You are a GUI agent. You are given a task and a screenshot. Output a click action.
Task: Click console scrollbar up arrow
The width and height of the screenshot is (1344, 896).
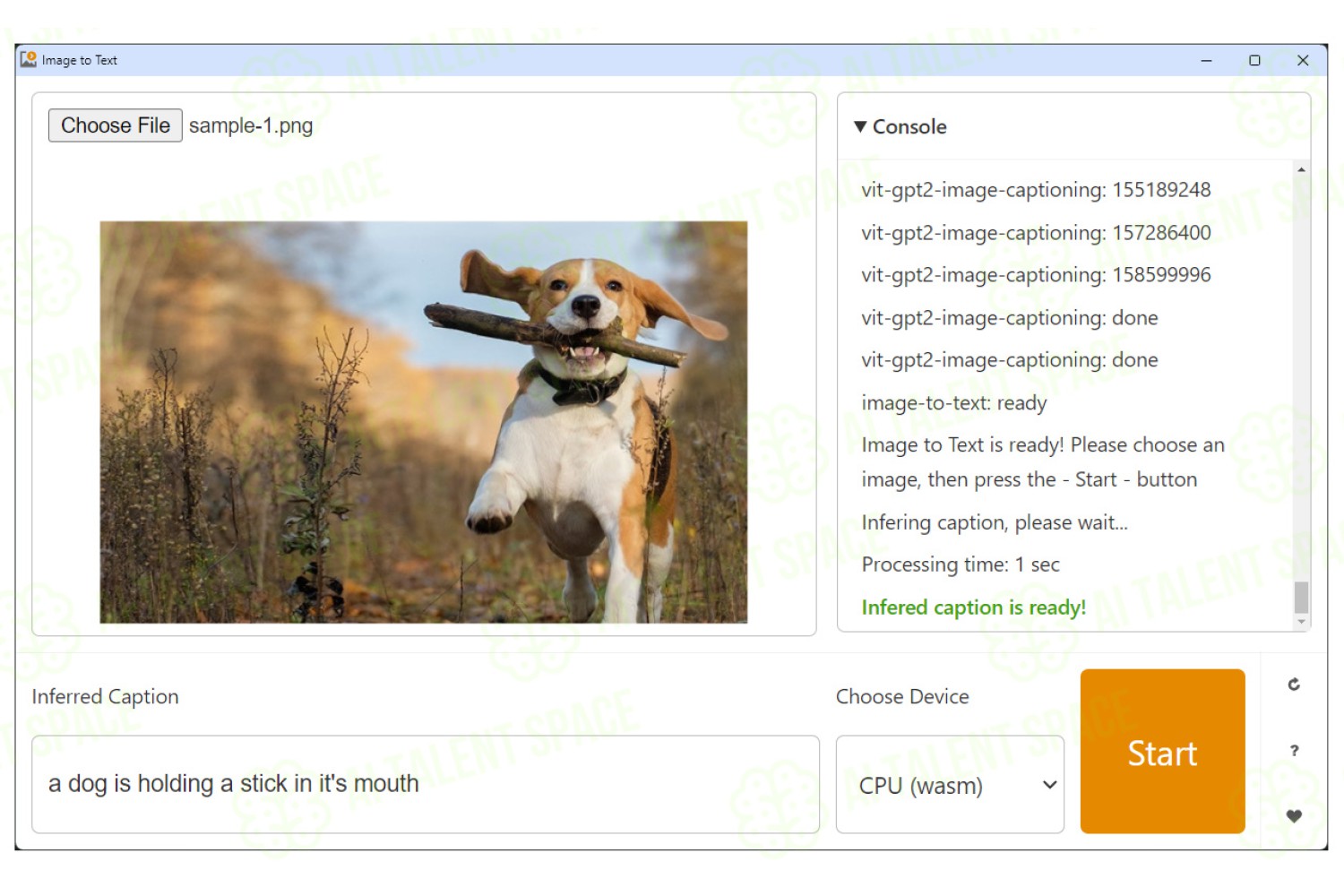[1301, 169]
